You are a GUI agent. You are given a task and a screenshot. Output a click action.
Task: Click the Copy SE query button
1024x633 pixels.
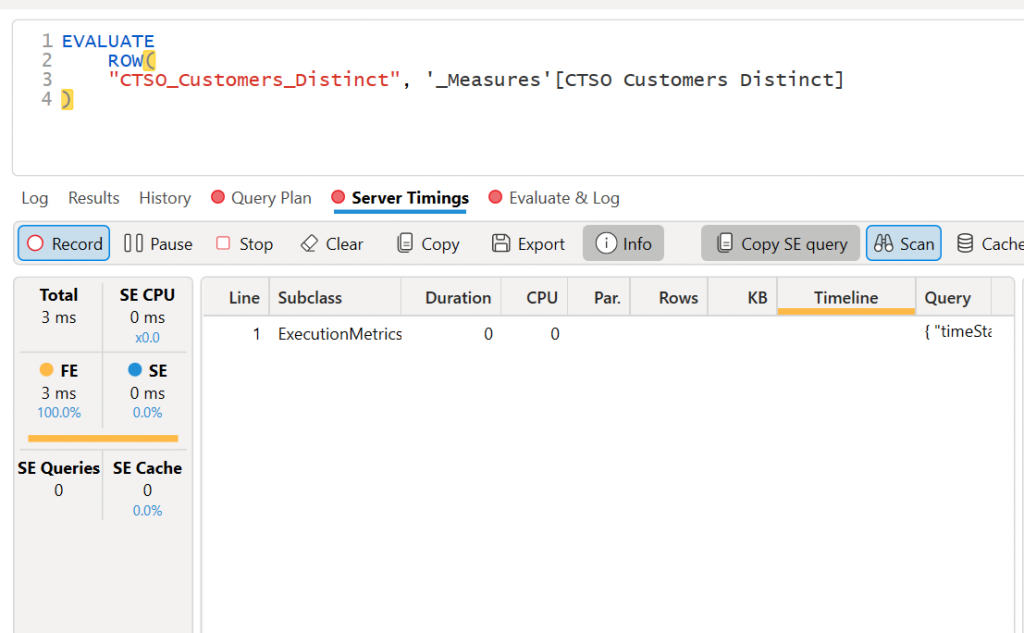click(781, 244)
